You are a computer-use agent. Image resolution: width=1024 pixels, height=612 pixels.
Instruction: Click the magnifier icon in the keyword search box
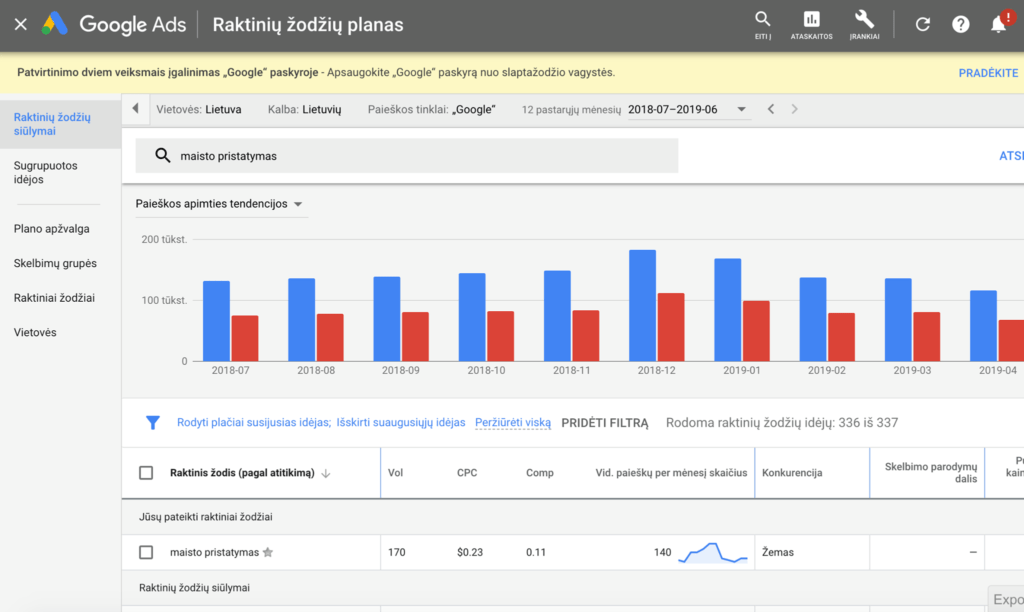pyautogui.click(x=162, y=155)
